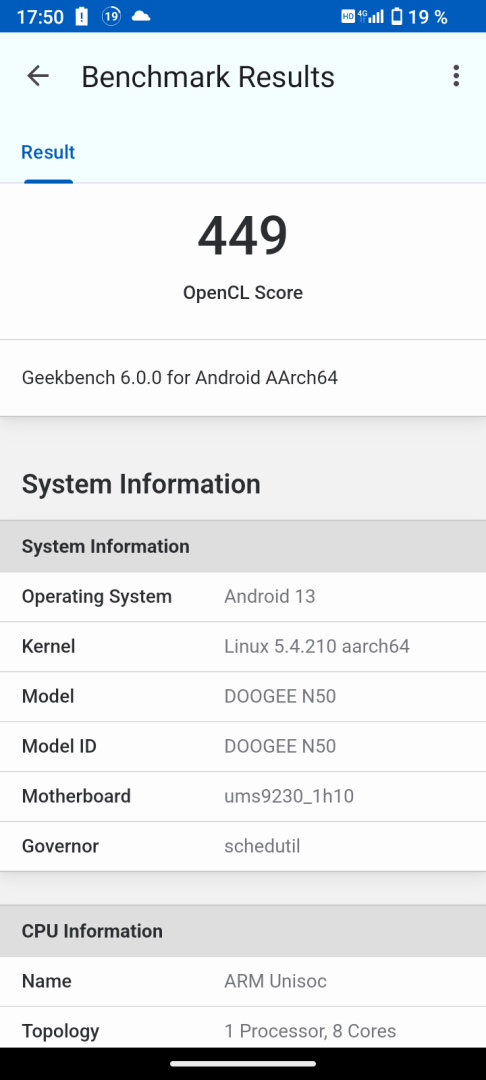Tap the cloud icon in status bar
The image size is (486, 1080).
141,16
